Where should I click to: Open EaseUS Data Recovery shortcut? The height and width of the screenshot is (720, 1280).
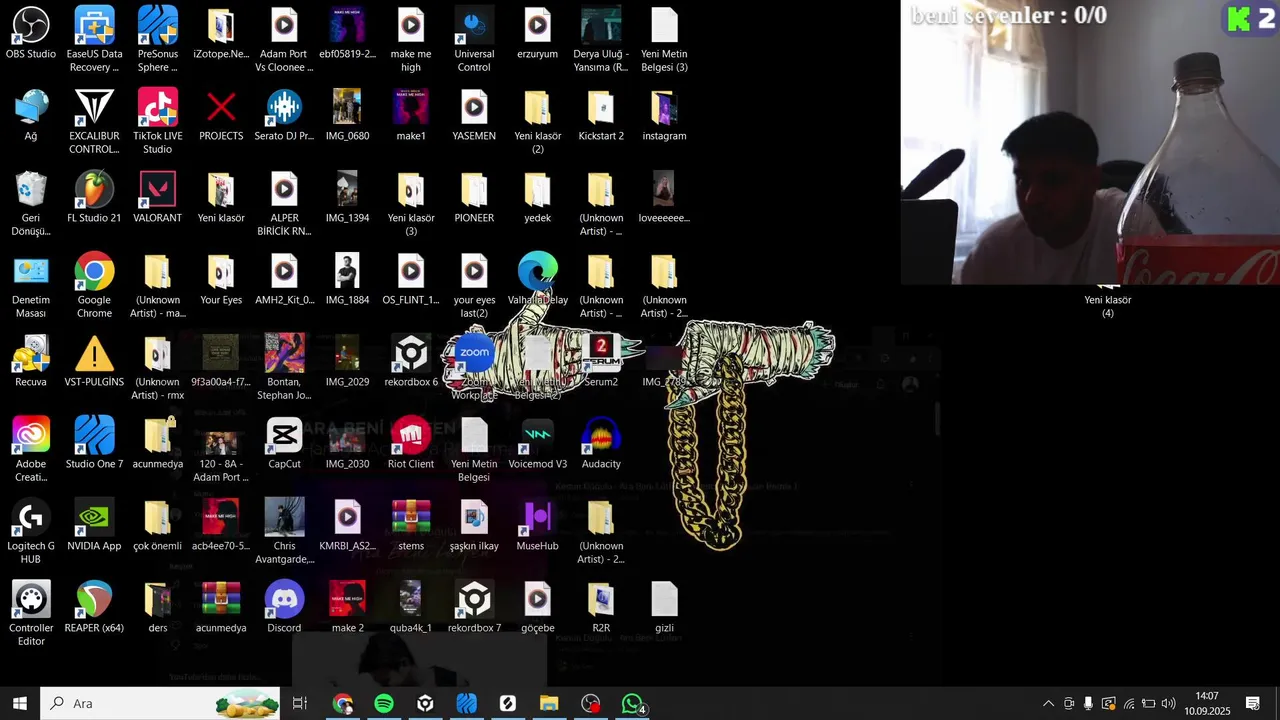click(94, 40)
